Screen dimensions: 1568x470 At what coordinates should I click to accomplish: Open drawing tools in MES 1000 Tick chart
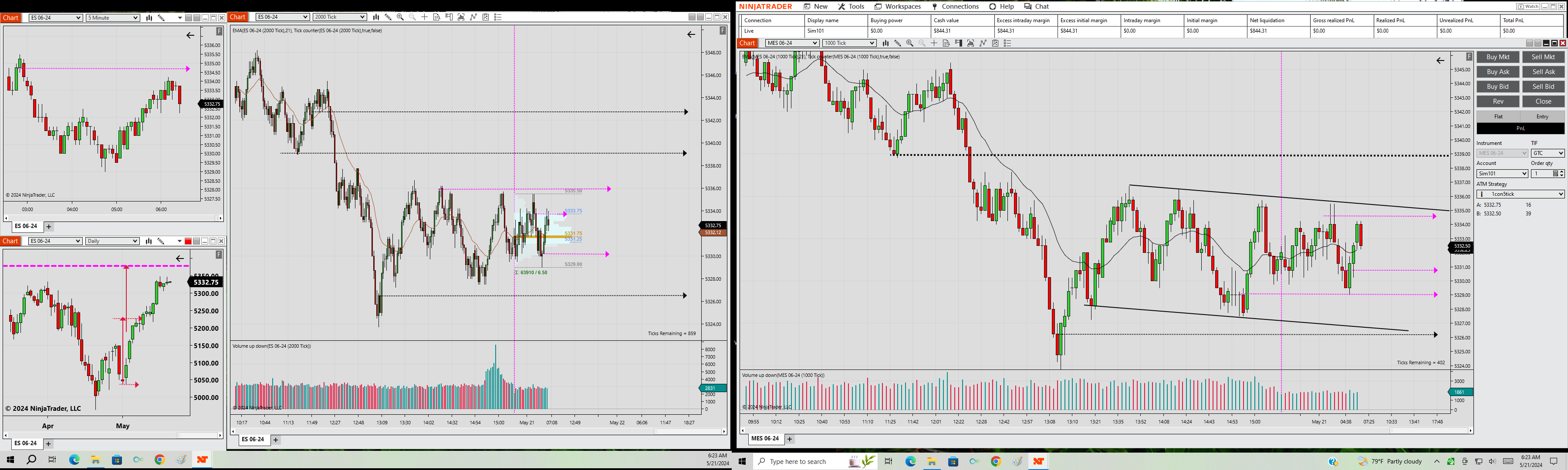pyautogui.click(x=898, y=43)
